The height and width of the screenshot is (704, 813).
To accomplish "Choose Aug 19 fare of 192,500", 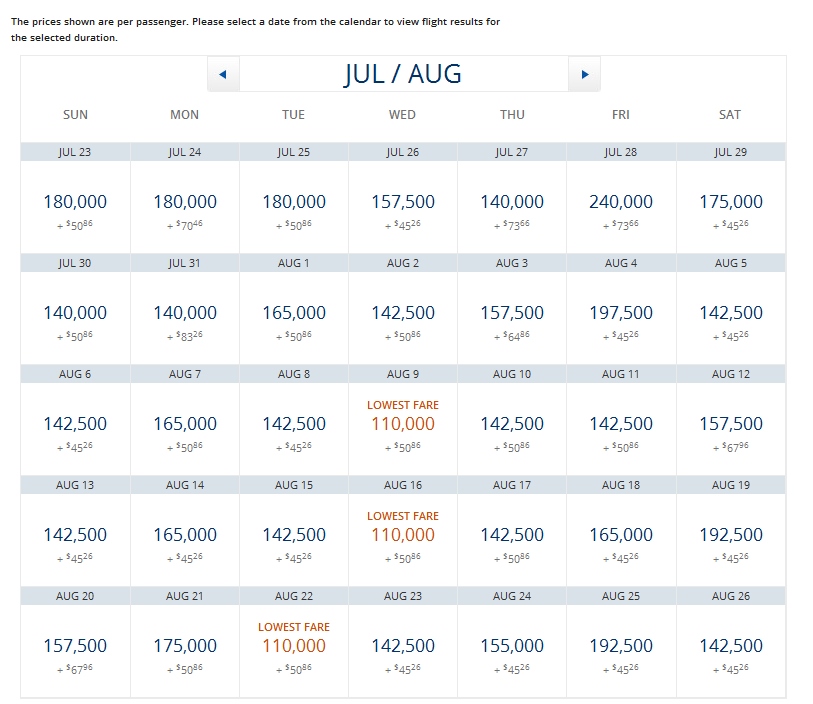I will click(730, 535).
